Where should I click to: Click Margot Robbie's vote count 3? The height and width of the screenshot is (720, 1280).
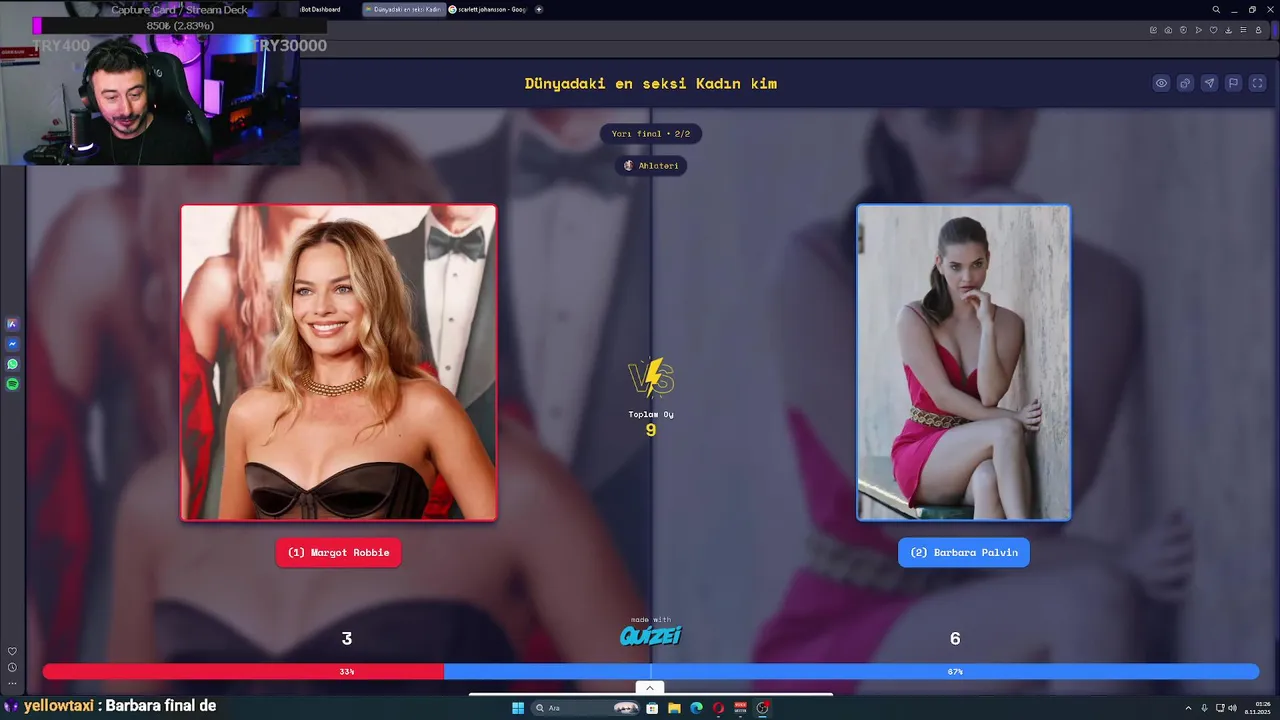click(347, 638)
